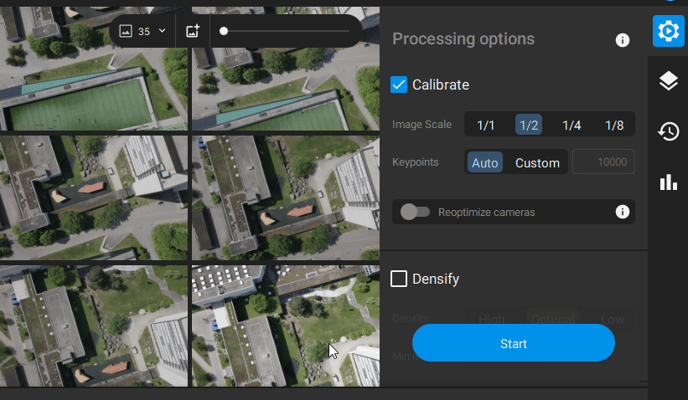Click the thumbnail size slider handle
The height and width of the screenshot is (400, 688).
coord(223,31)
